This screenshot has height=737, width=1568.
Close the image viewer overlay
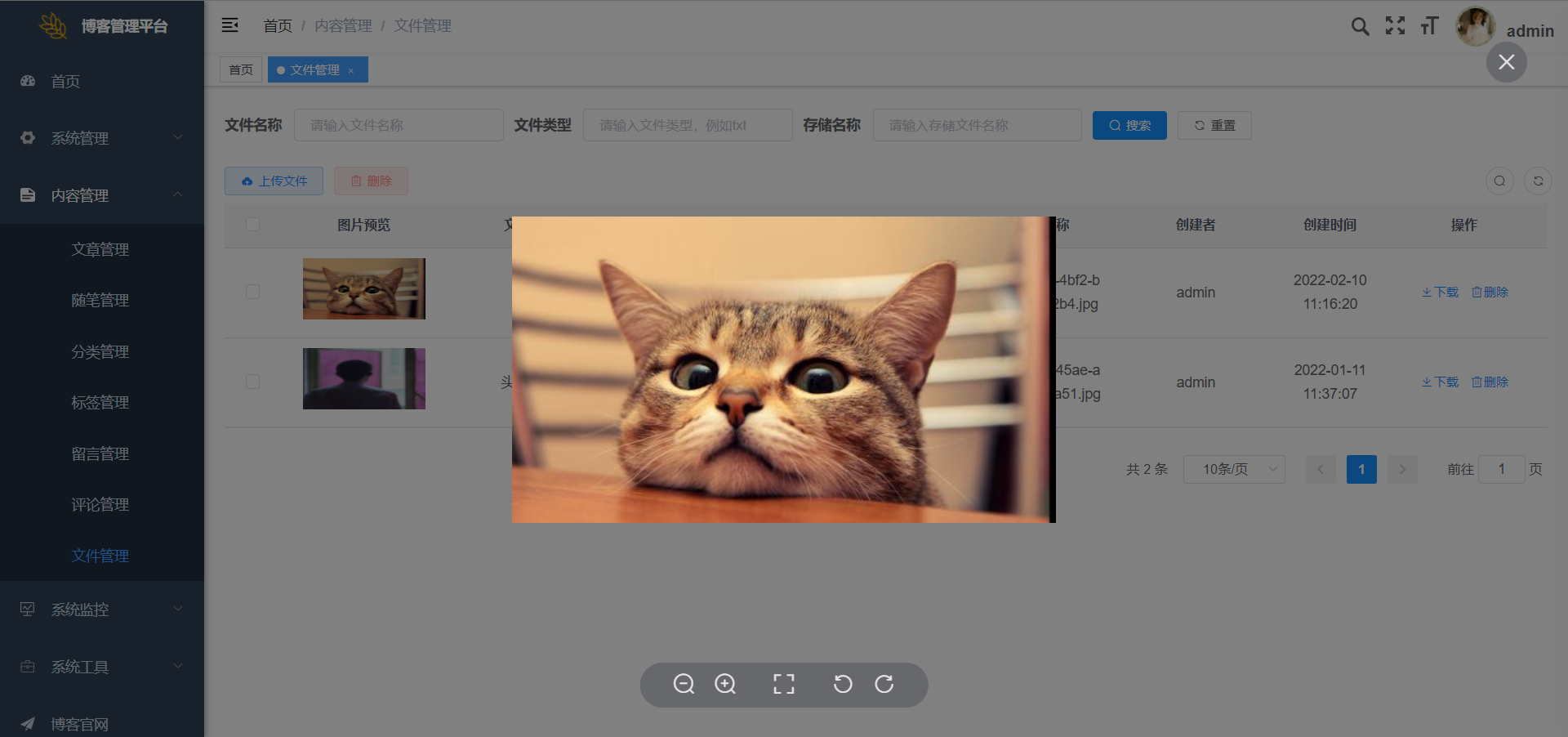tap(1506, 62)
